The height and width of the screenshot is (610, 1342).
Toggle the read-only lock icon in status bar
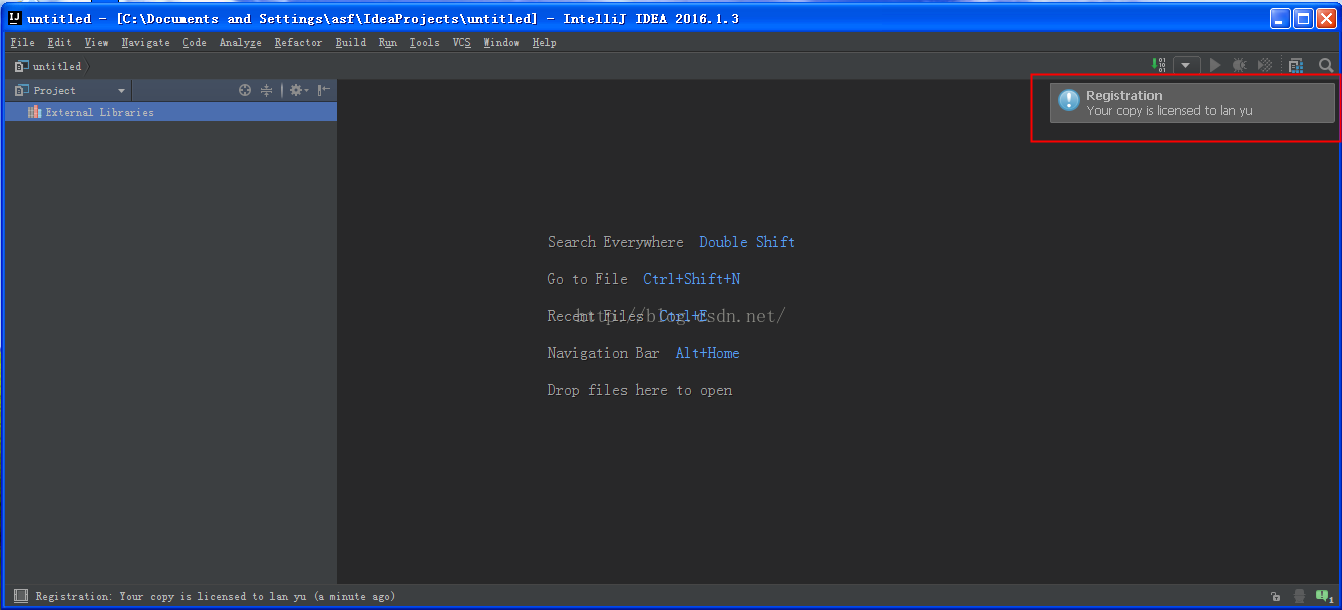(x=1276, y=596)
